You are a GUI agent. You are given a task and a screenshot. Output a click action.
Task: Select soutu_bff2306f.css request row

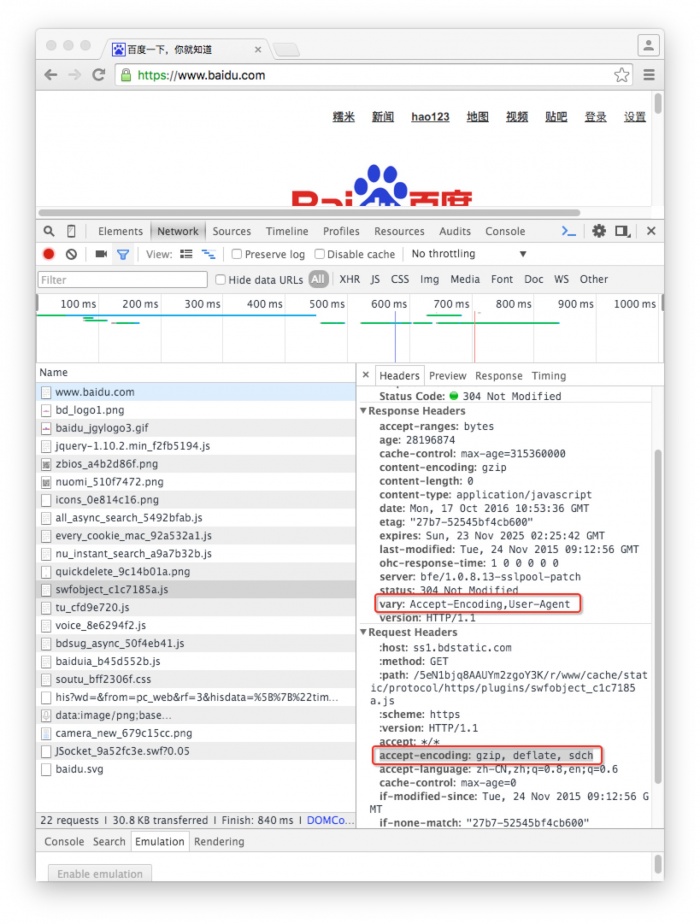click(196, 679)
